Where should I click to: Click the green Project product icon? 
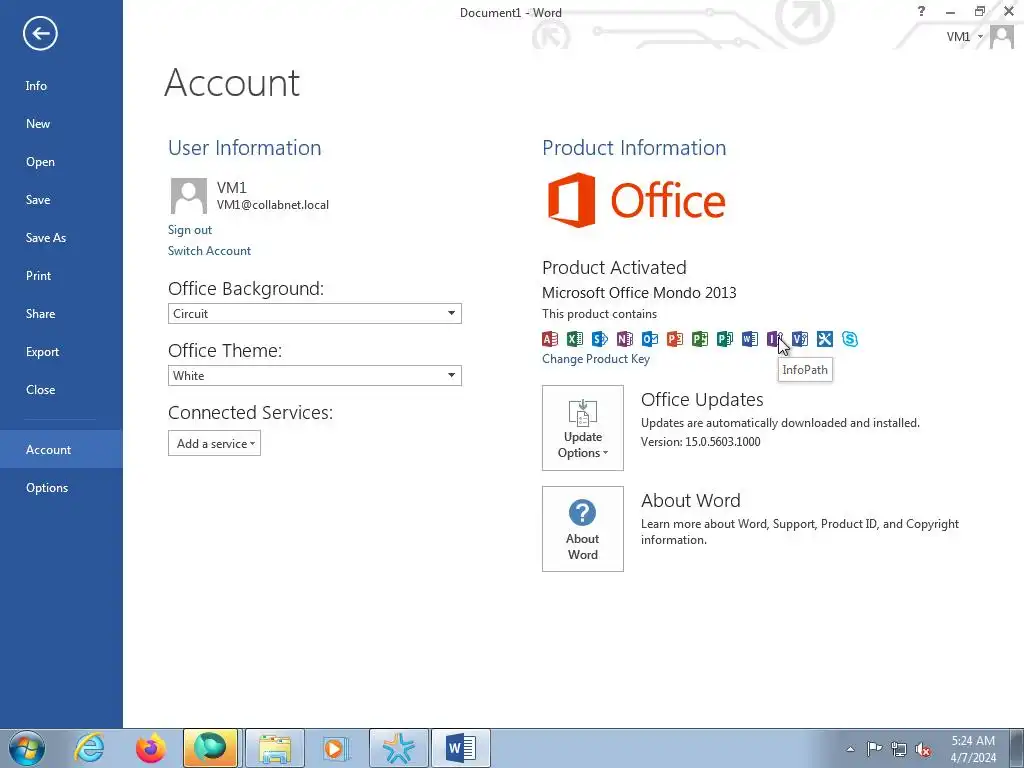pyautogui.click(x=699, y=338)
